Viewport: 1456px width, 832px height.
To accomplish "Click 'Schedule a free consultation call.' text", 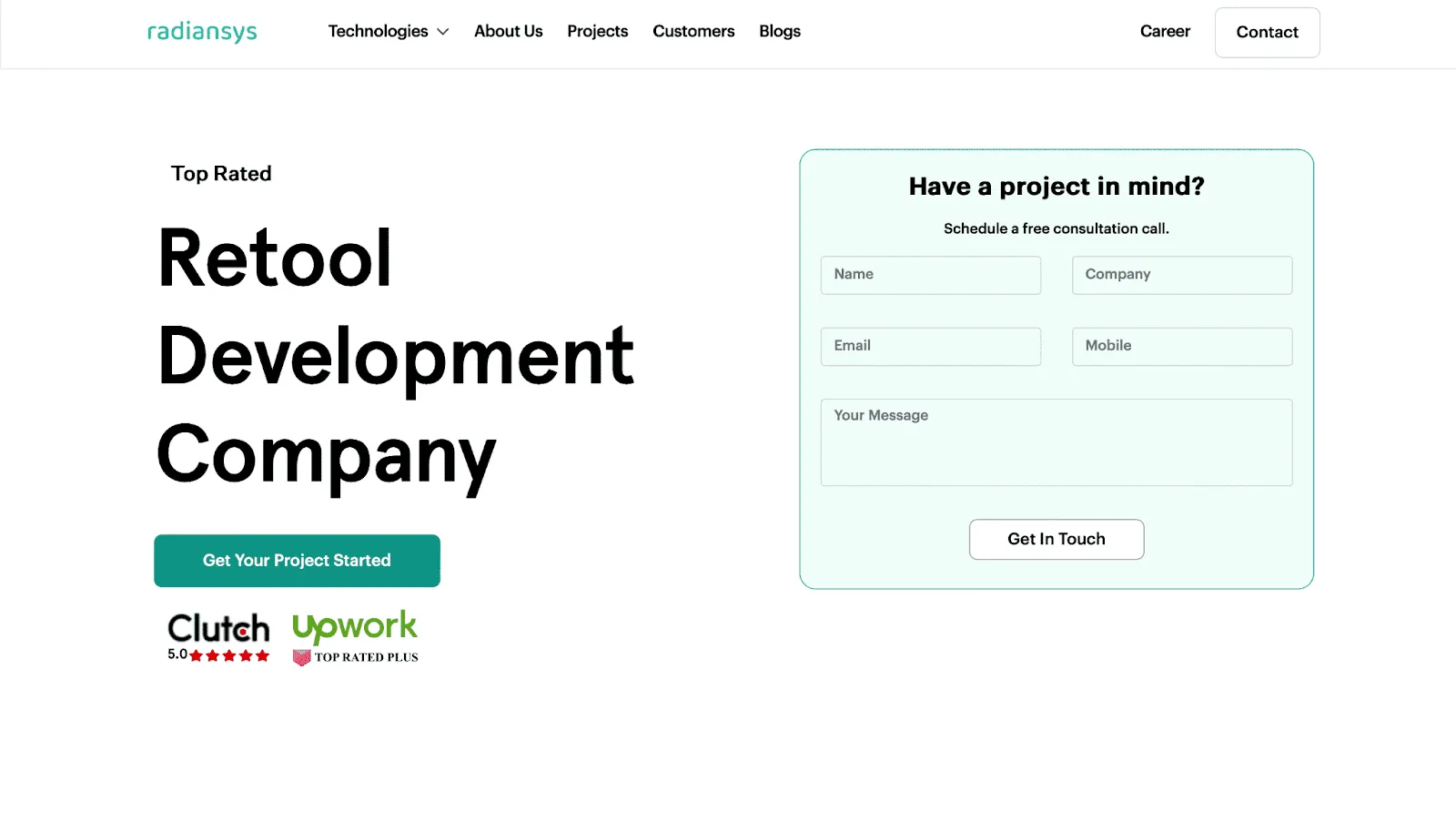I will (x=1057, y=228).
